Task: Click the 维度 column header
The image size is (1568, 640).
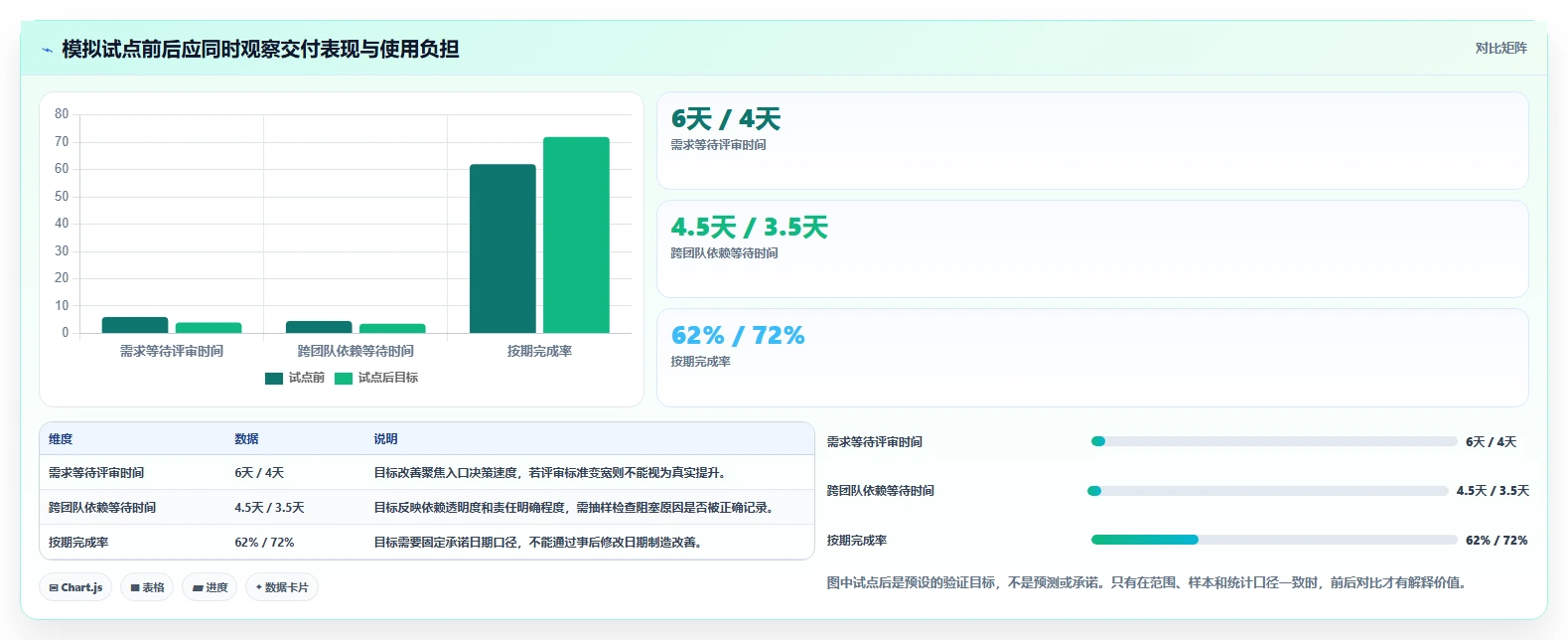Action: 61,439
